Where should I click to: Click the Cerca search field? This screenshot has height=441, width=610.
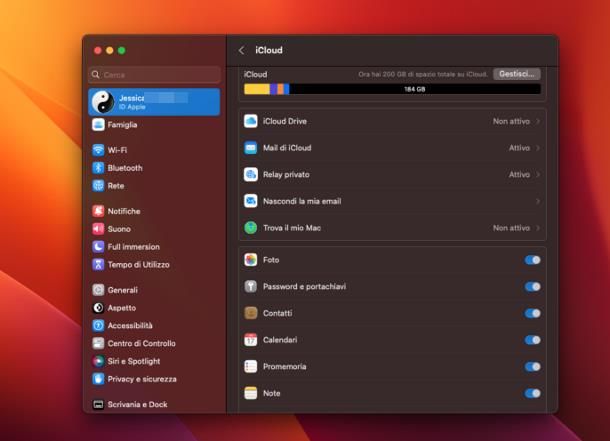tap(154, 75)
